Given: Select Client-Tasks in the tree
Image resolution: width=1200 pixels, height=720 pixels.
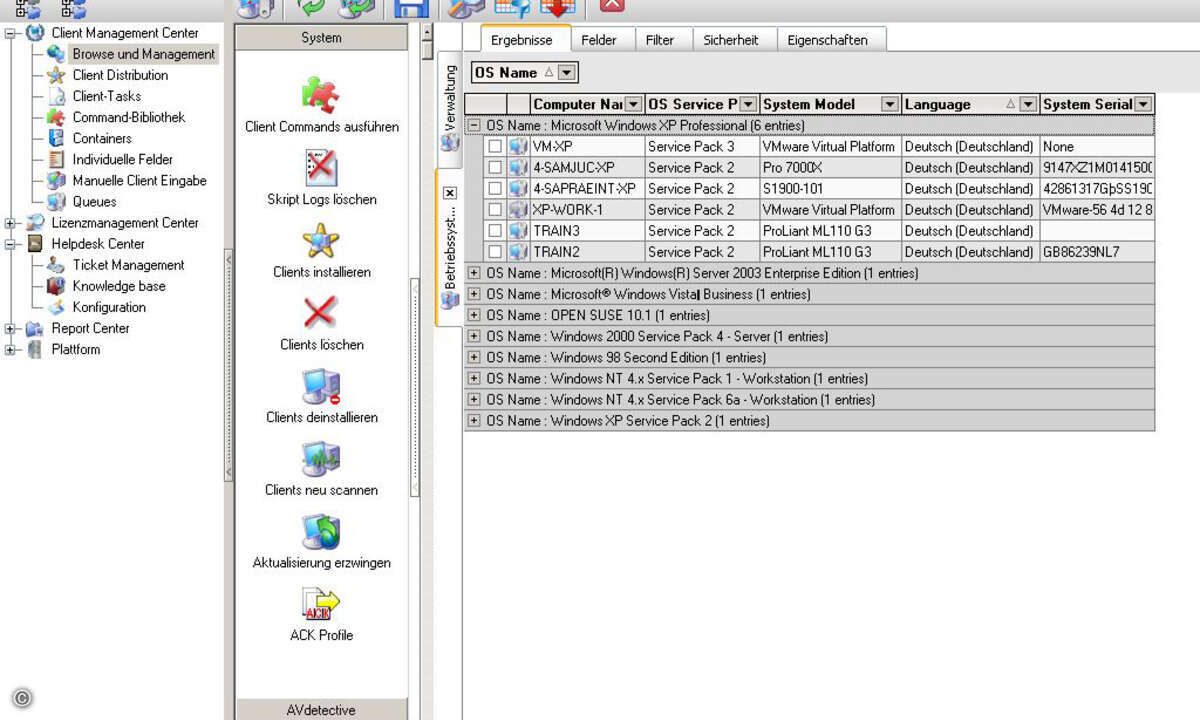Looking at the screenshot, I should click(x=107, y=96).
